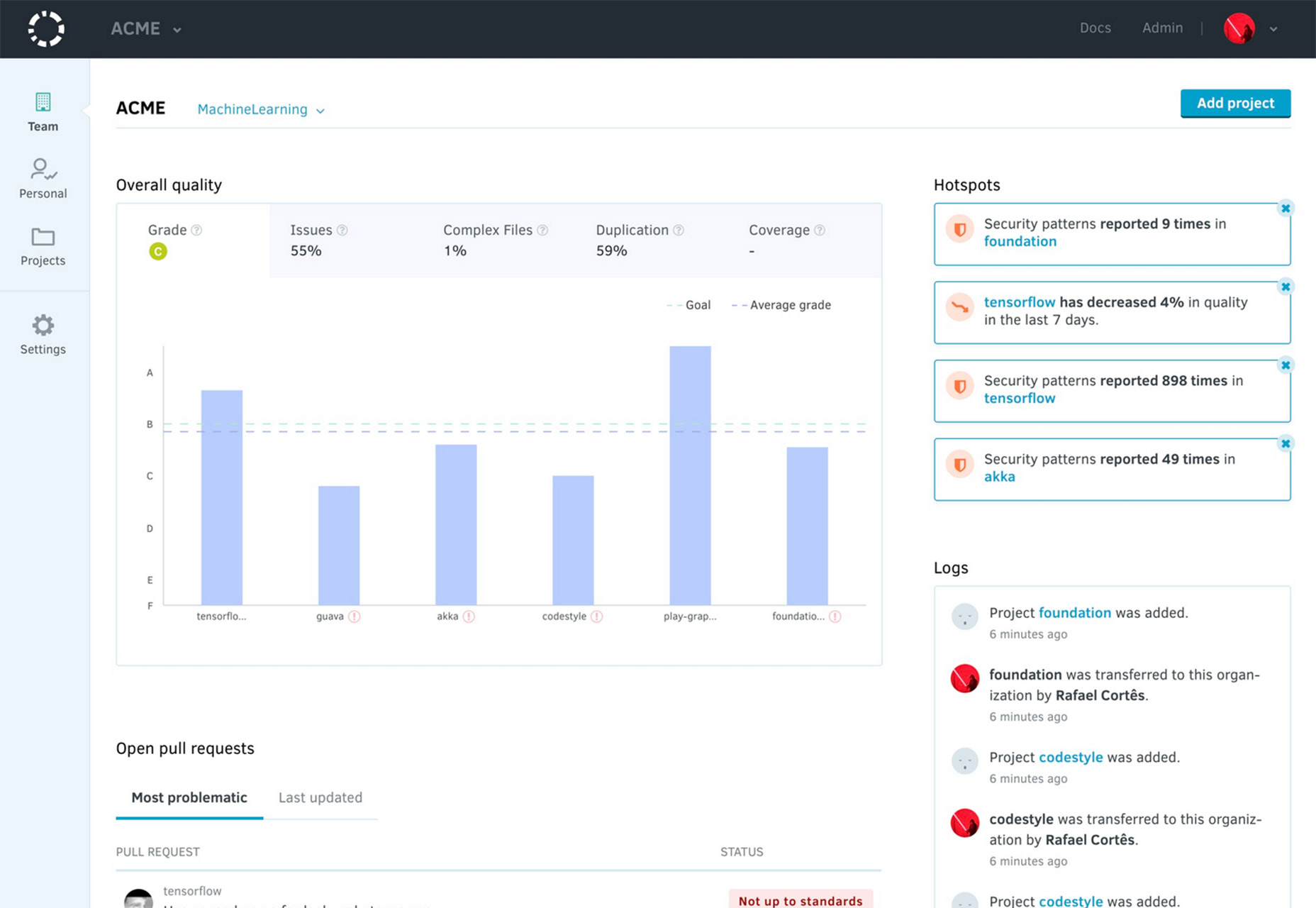Open the MachineLearning team dropdown
The width and height of the screenshot is (1316, 908).
(x=261, y=109)
